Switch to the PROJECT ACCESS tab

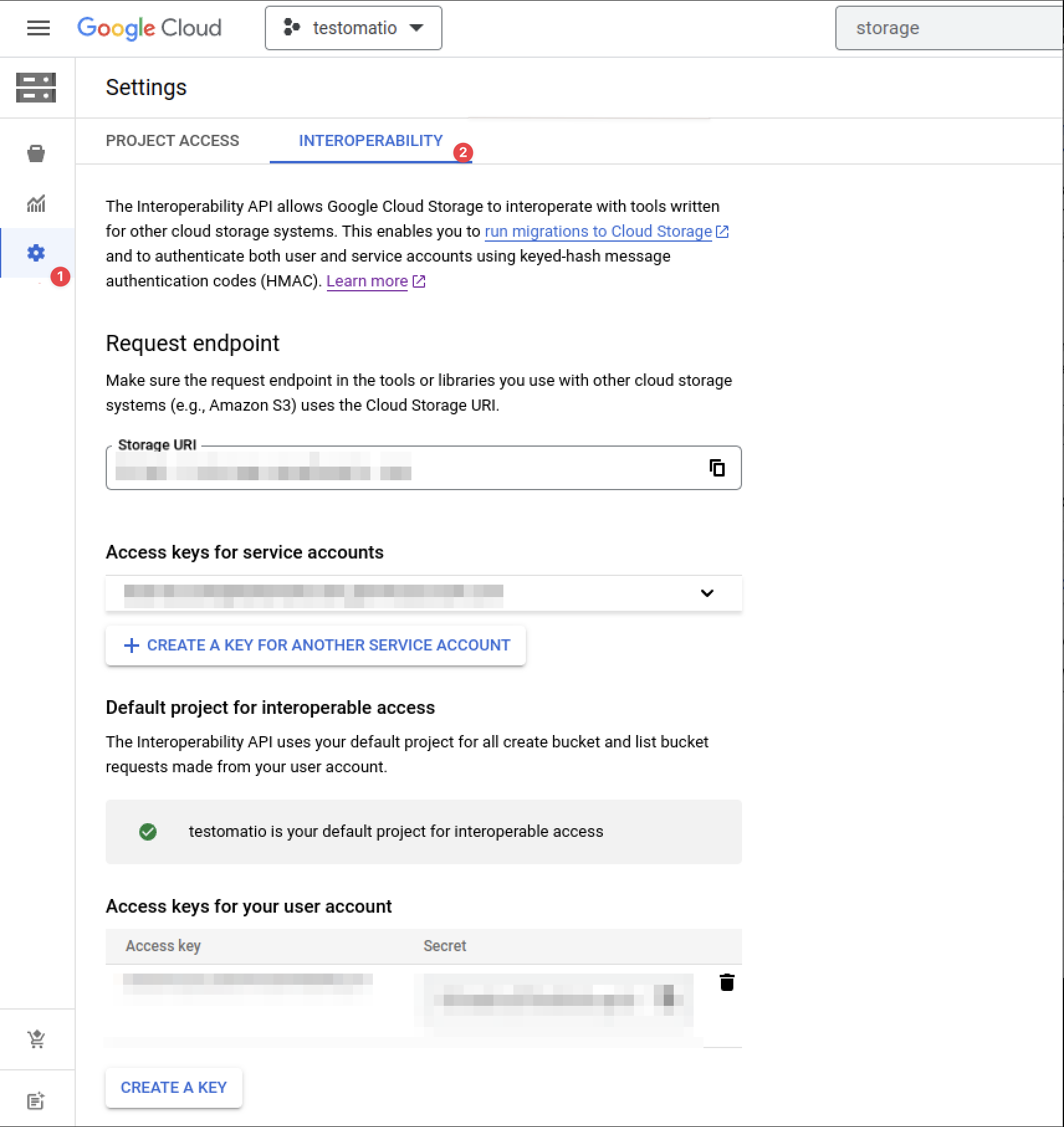pyautogui.click(x=172, y=140)
